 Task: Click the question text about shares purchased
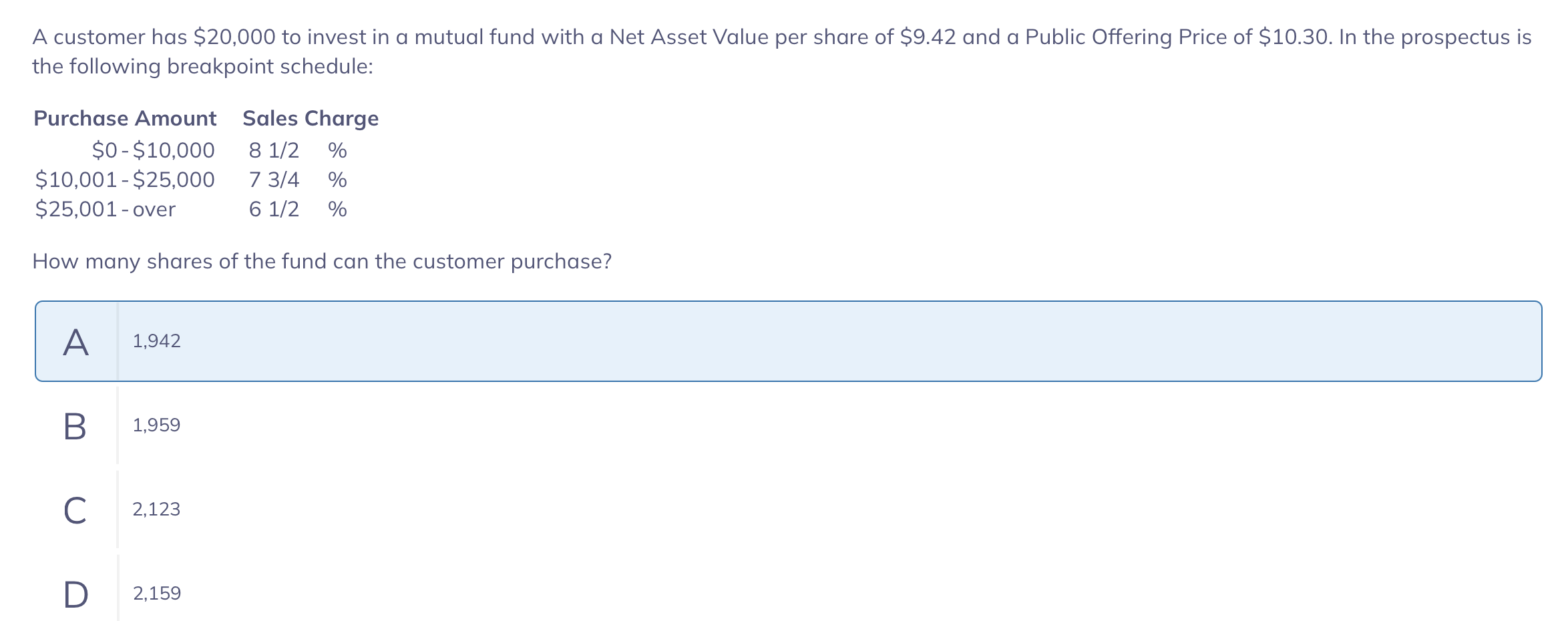pos(321,261)
